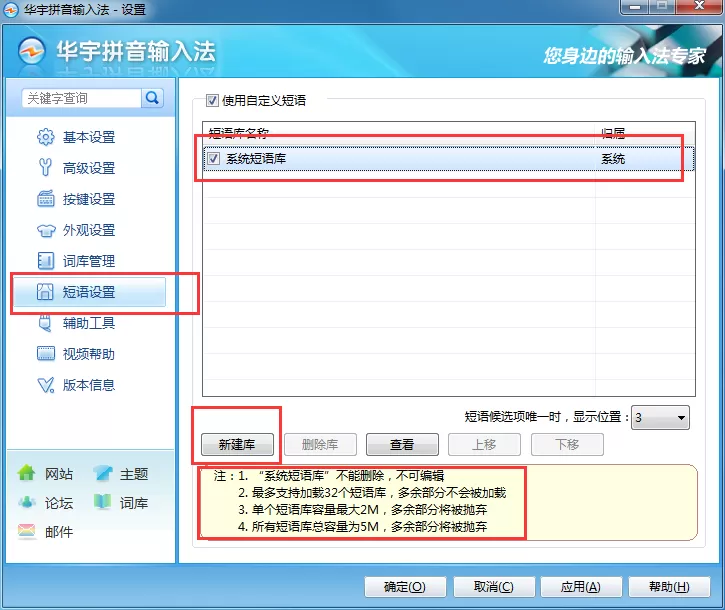Click the wrench icon for 高级设置
This screenshot has width=725, height=610.
click(x=45, y=167)
